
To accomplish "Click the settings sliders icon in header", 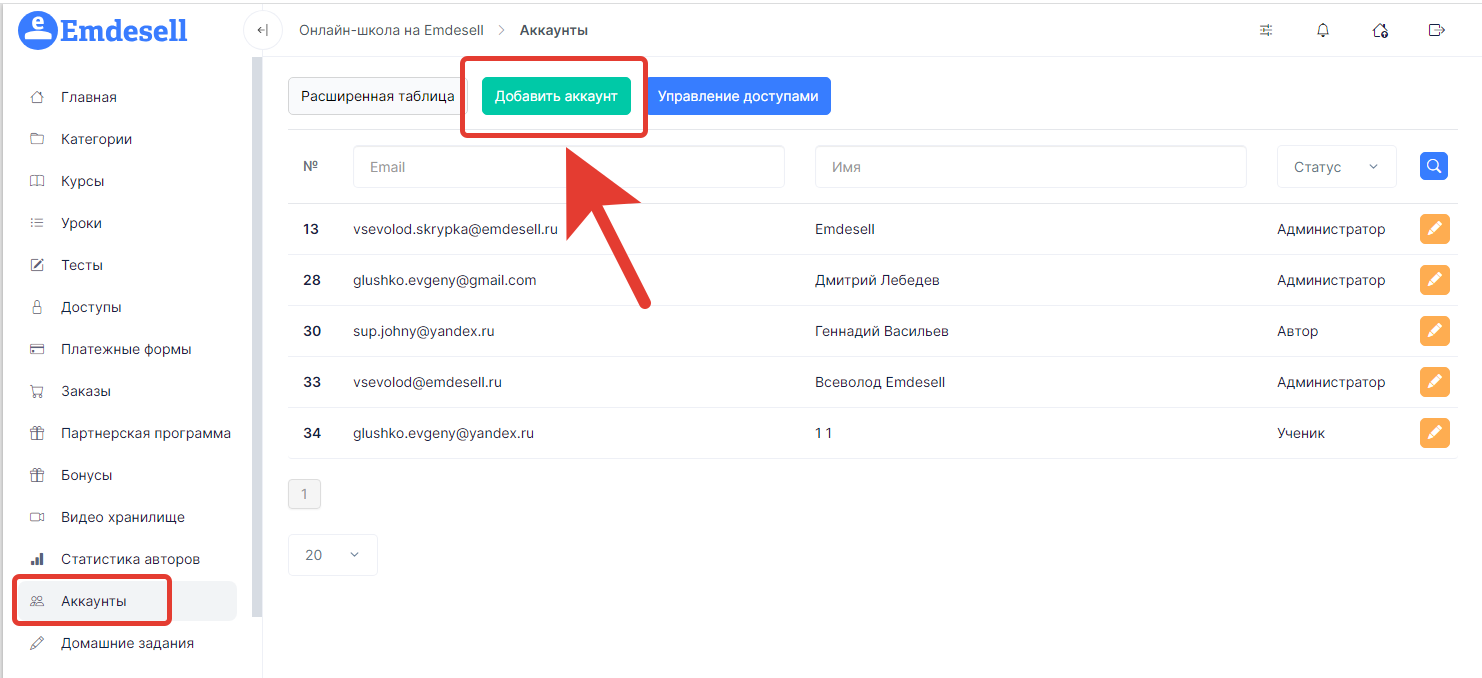I will (1266, 30).
